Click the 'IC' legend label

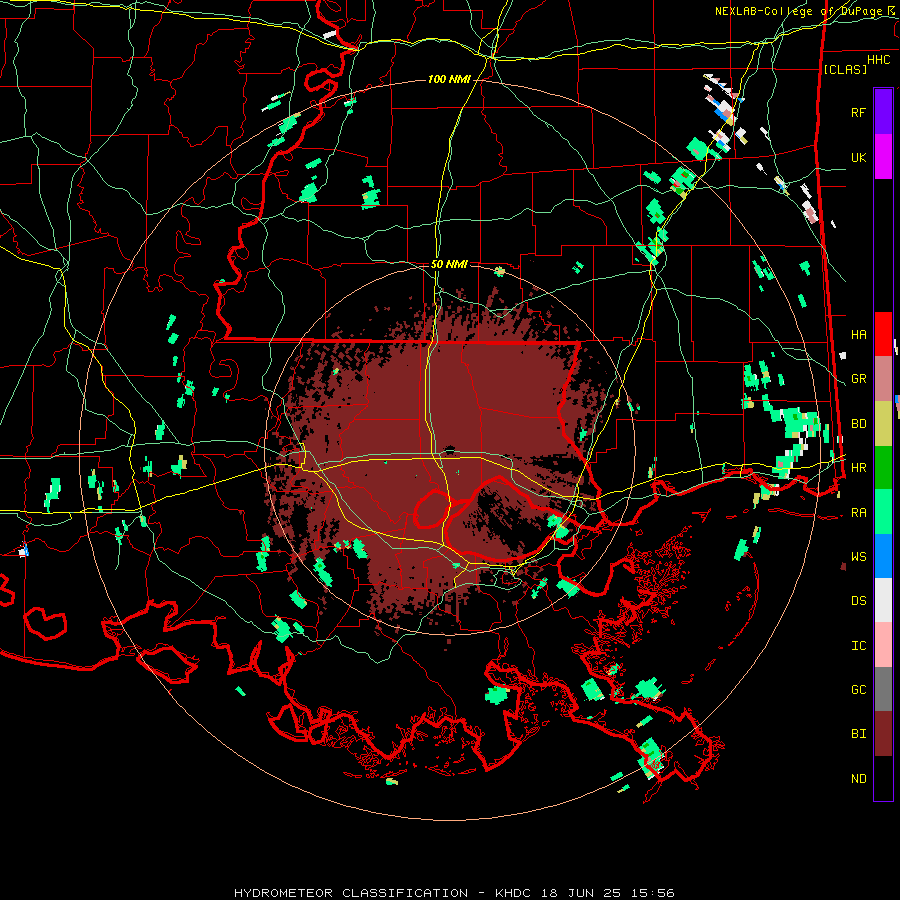coord(858,646)
